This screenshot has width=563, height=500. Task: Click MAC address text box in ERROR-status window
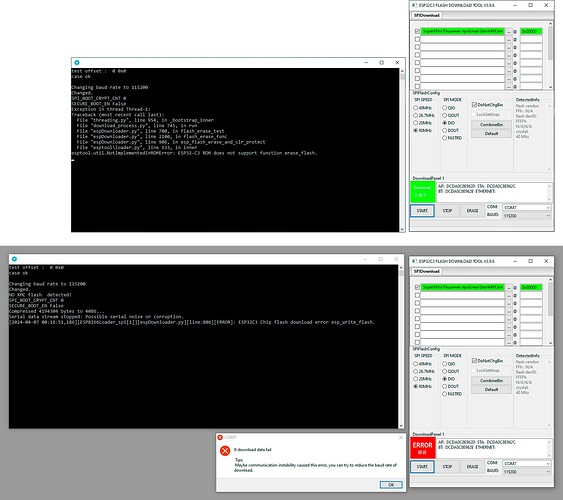tap(494, 448)
